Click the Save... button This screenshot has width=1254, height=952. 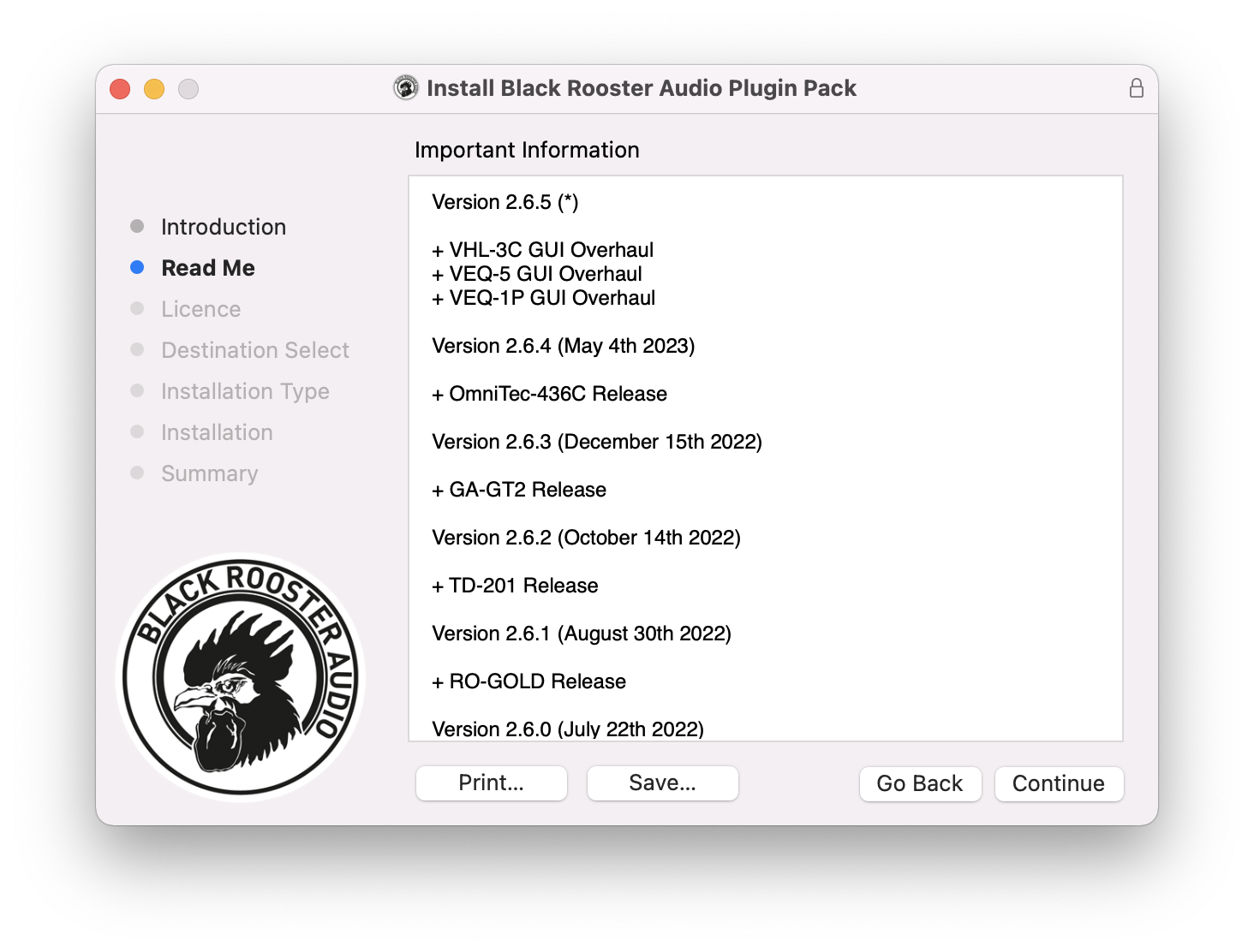tap(663, 783)
